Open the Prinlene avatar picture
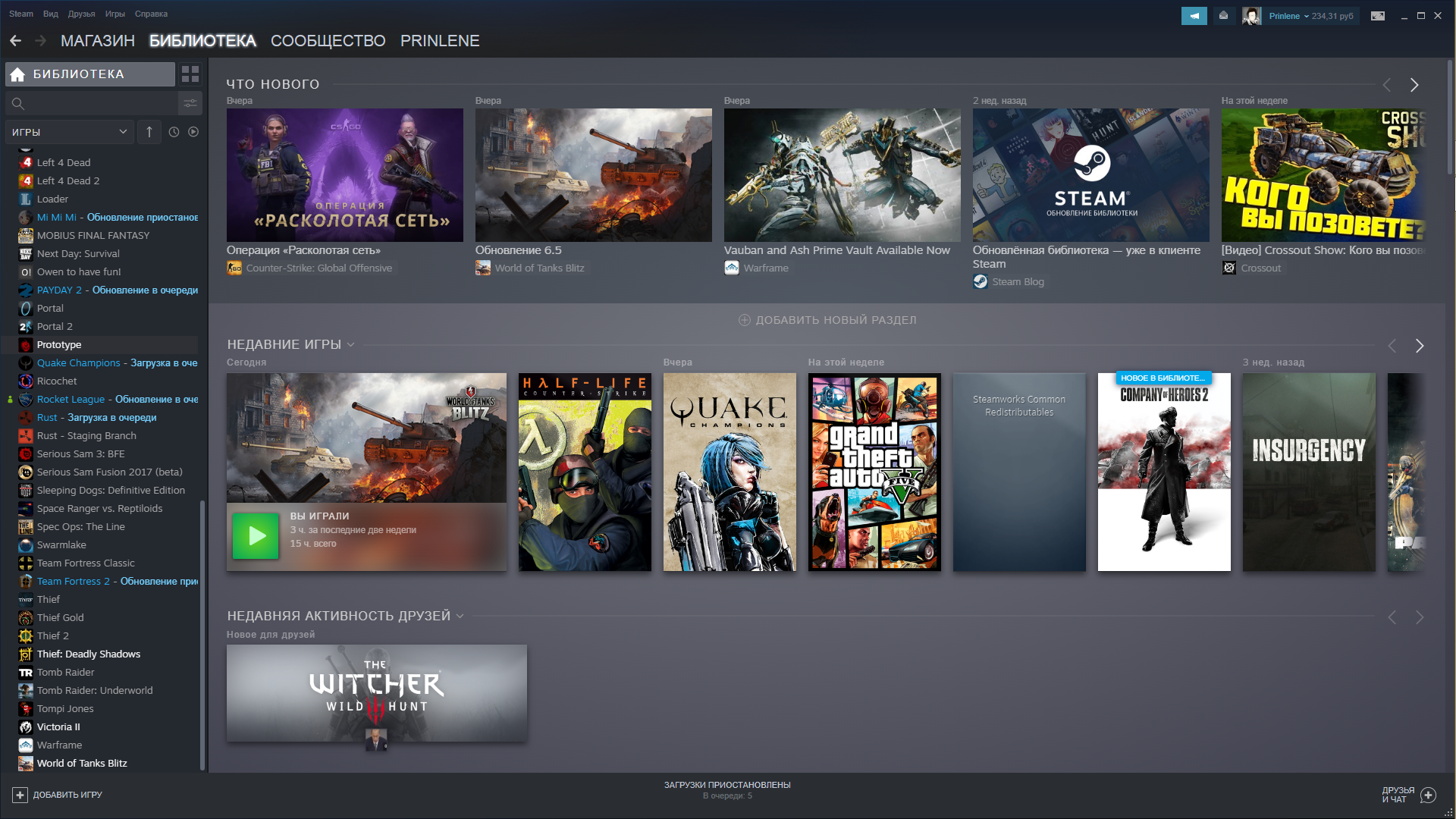This screenshot has width=1456, height=819. pyautogui.click(x=1251, y=15)
